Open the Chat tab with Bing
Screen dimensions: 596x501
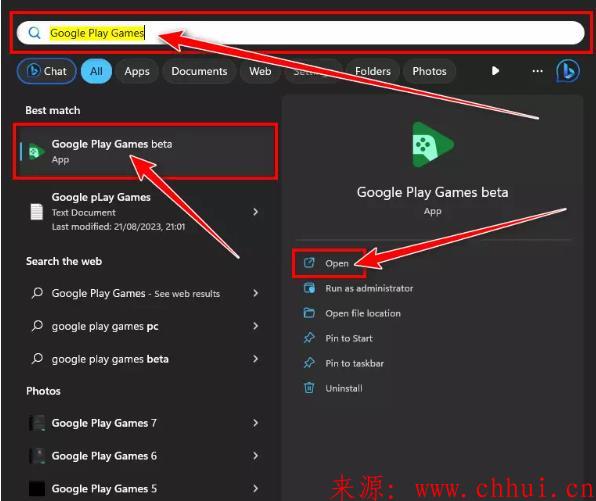[x=46, y=71]
